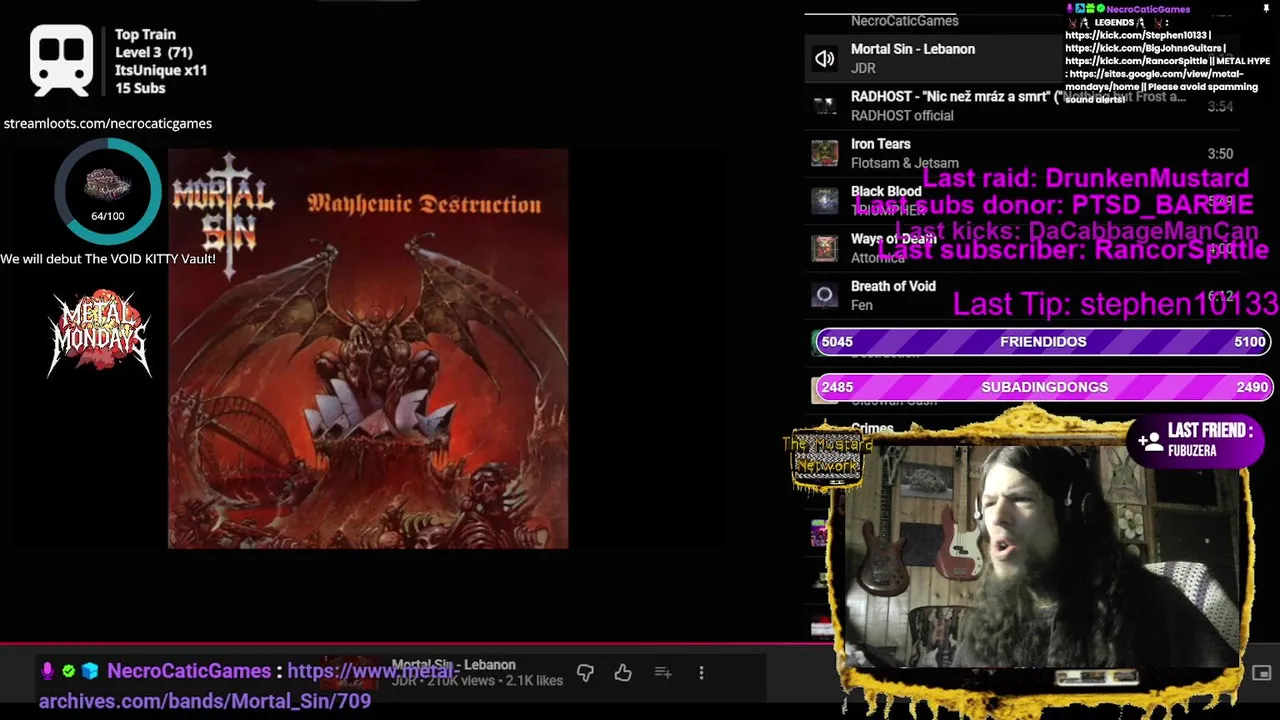Click The Mustard Network badge

(x=827, y=459)
